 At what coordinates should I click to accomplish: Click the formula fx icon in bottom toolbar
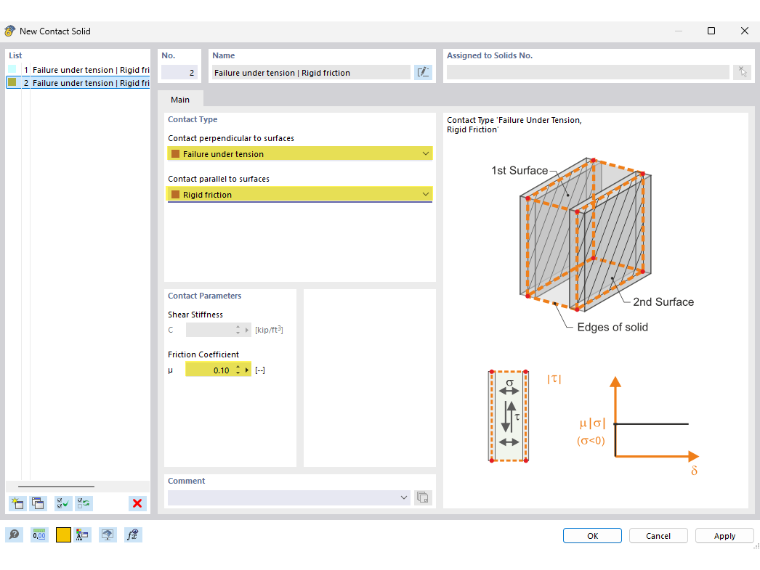132,535
